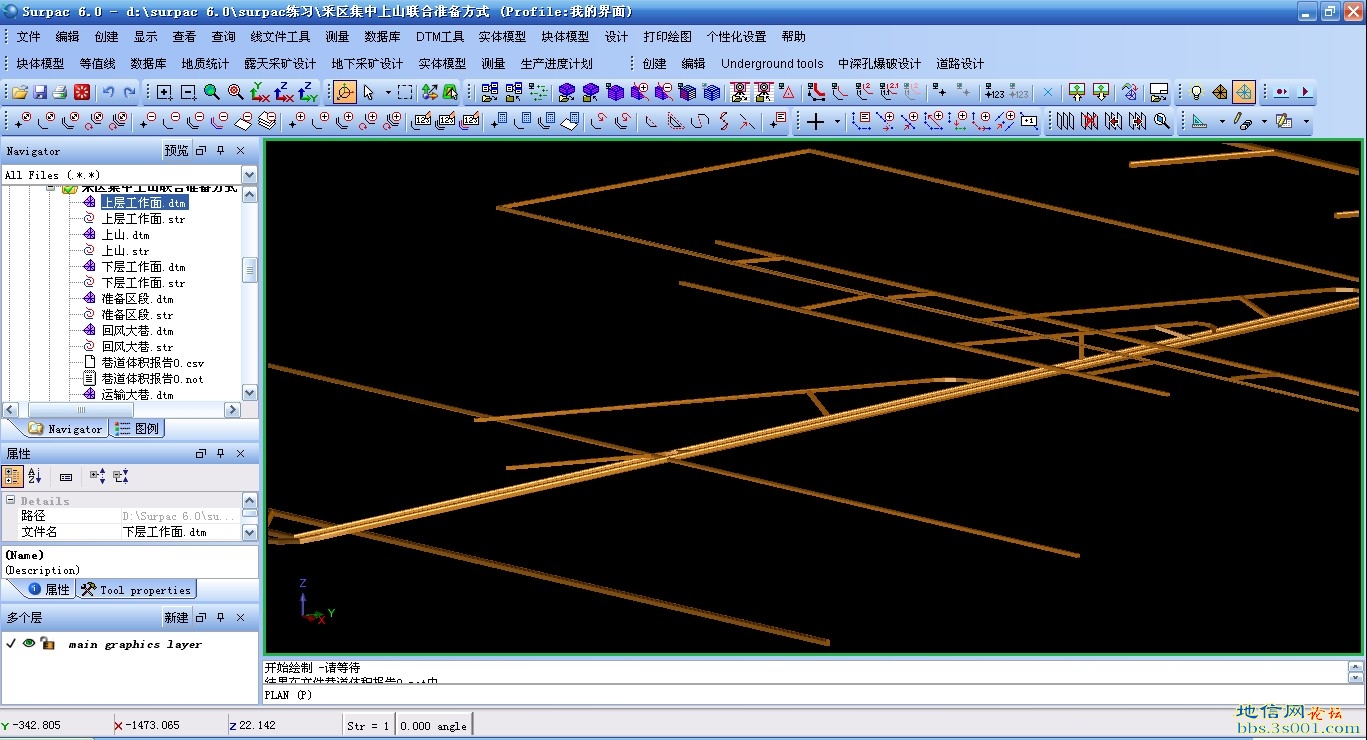Toggle active checkmark of main graphics layer

11,643
